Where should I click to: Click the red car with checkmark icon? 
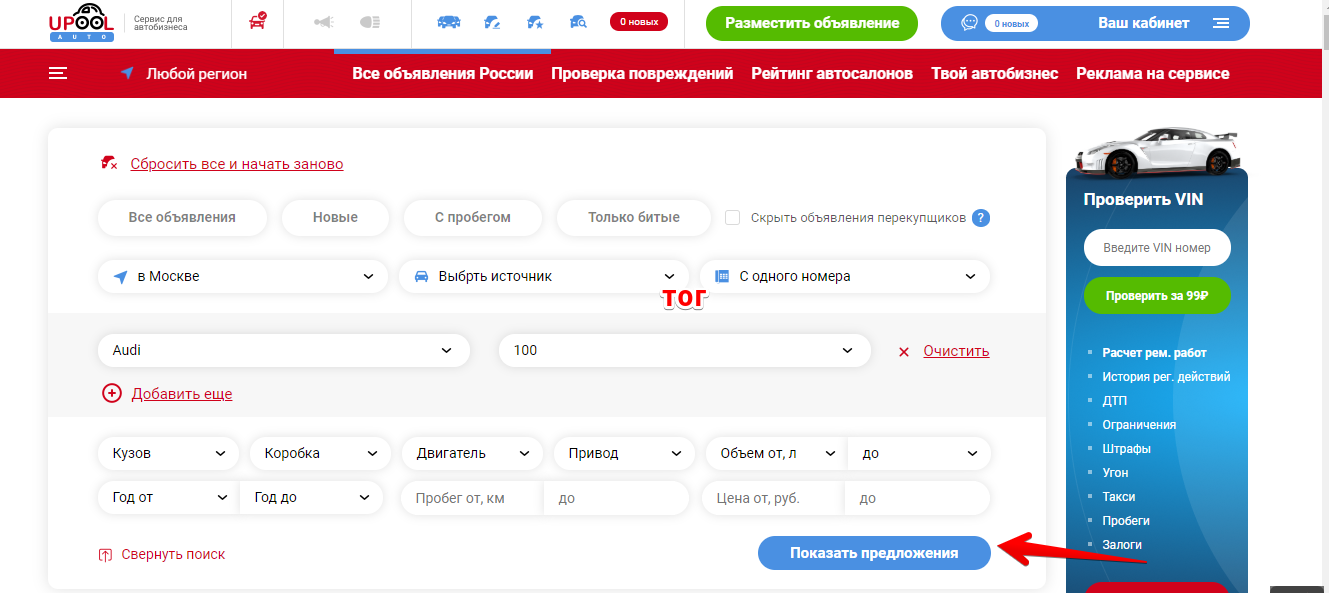point(257,22)
